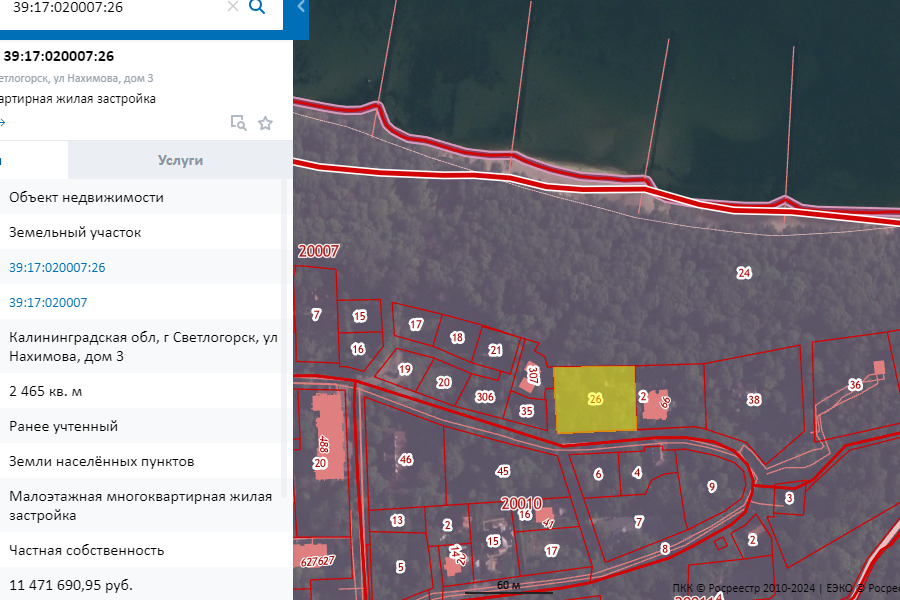Add the parcel to favorites with star
The height and width of the screenshot is (600, 900).
265,123
